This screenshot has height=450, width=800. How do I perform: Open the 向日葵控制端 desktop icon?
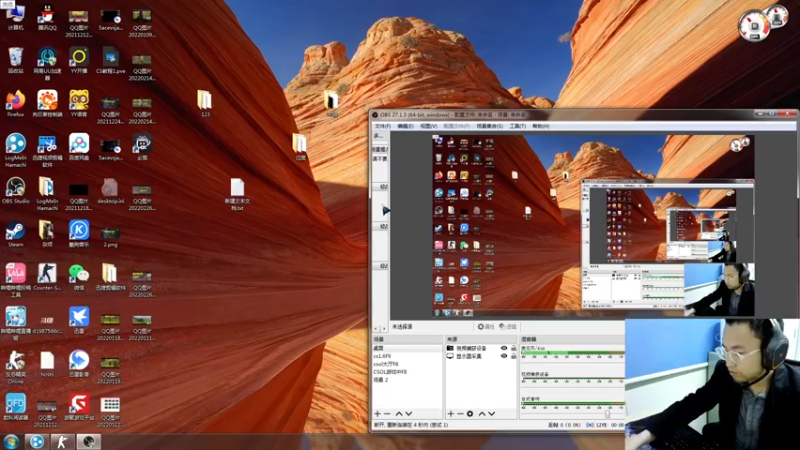[47, 104]
